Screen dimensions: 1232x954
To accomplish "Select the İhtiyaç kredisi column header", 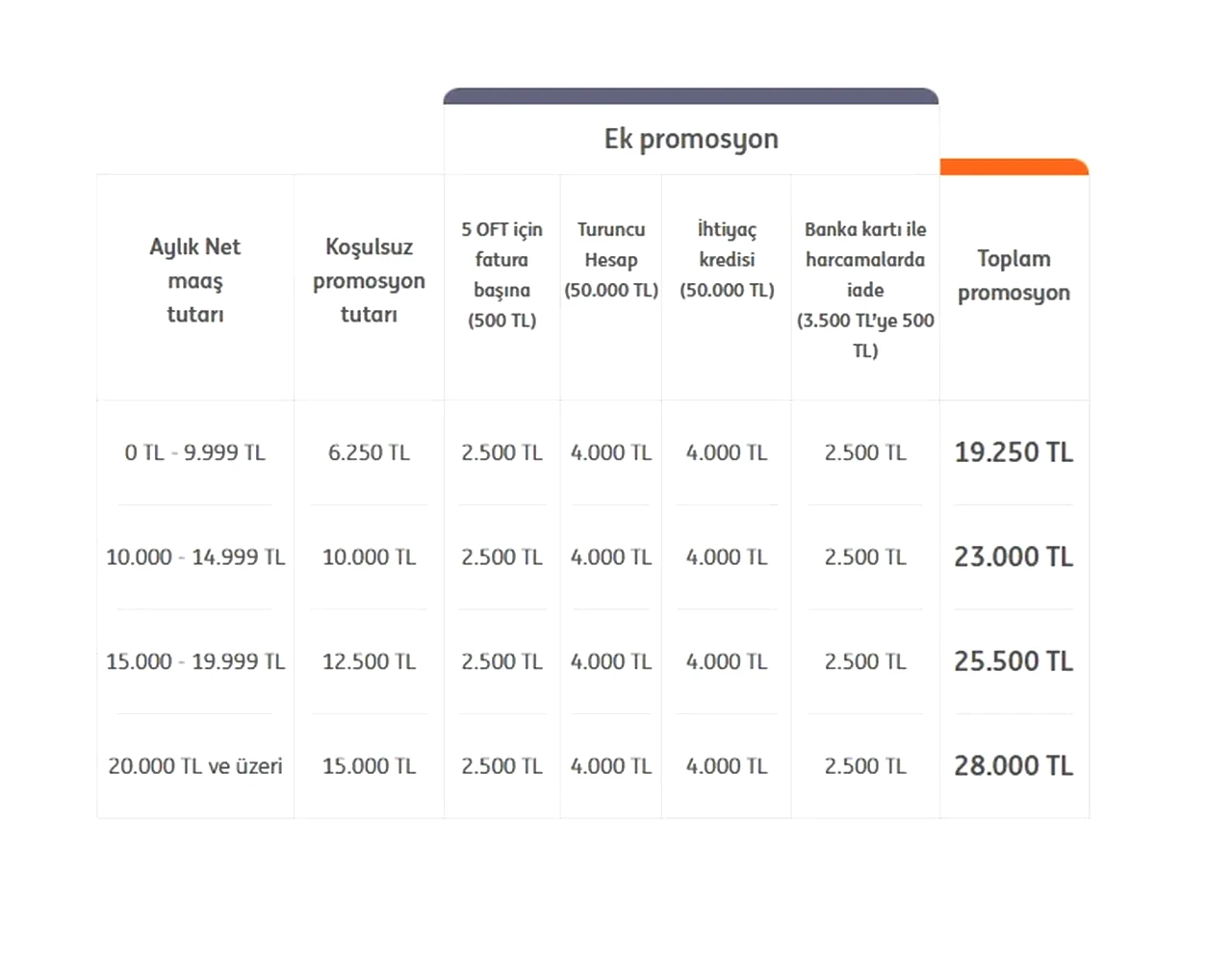I will 727,259.
